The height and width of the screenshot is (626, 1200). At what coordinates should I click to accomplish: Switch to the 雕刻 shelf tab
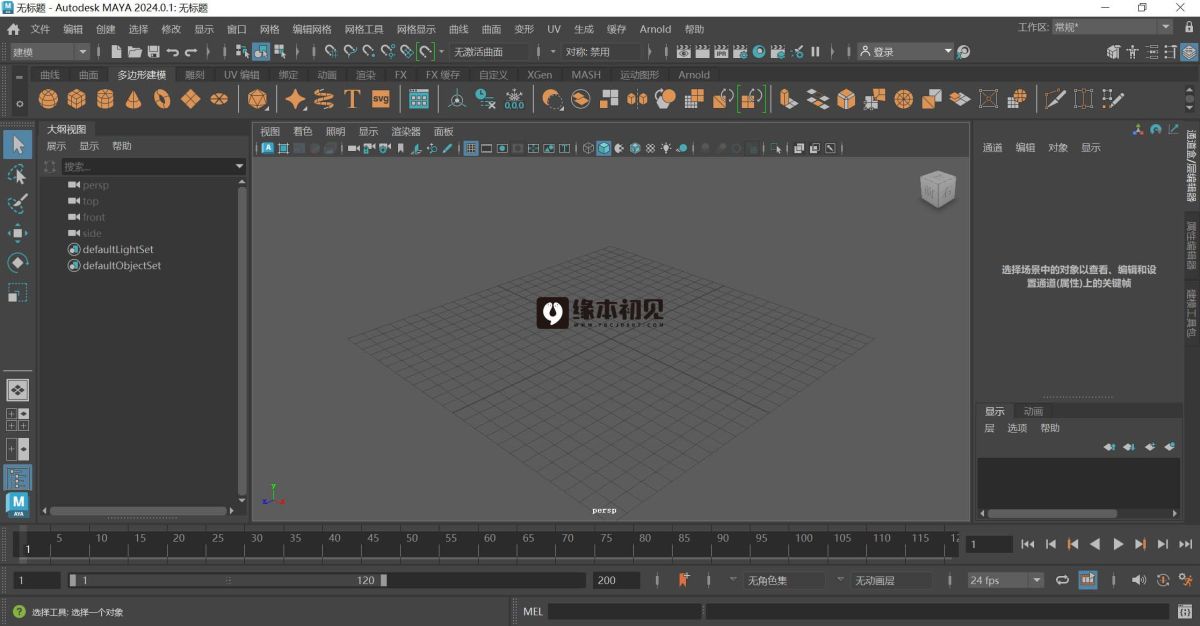coord(195,74)
